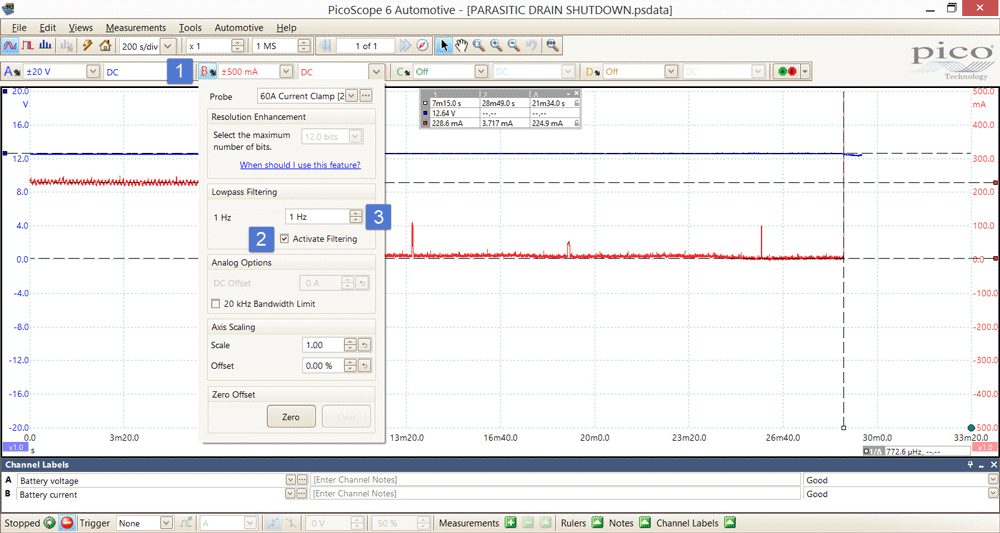
Task: Adjust the Scale 1.00 stepper
Action: [350, 345]
